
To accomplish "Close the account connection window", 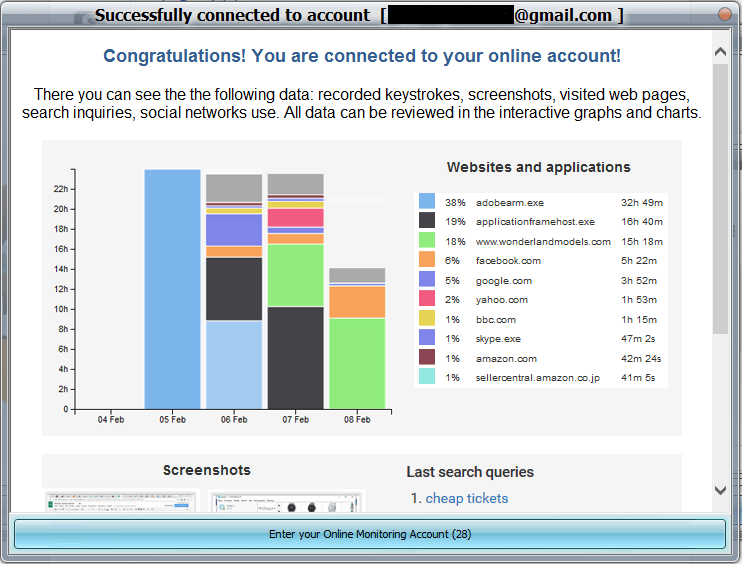I will click(724, 14).
